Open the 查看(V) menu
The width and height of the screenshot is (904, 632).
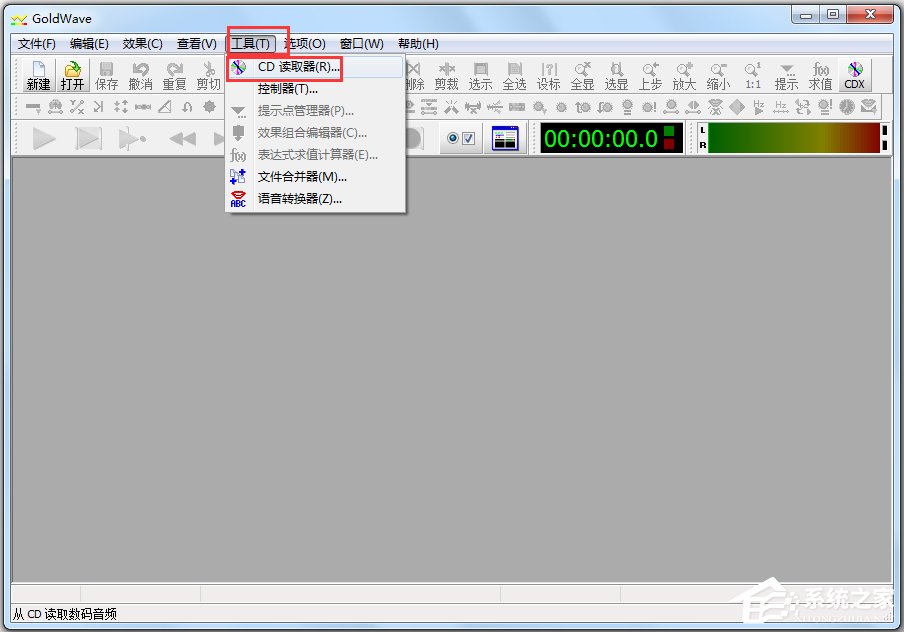[x=197, y=44]
